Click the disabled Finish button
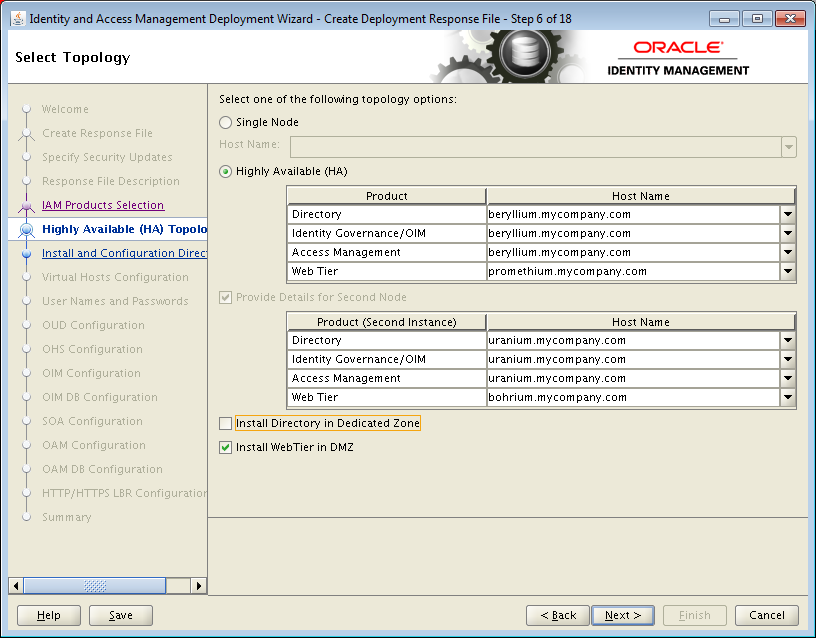This screenshot has height=638, width=816. (695, 615)
